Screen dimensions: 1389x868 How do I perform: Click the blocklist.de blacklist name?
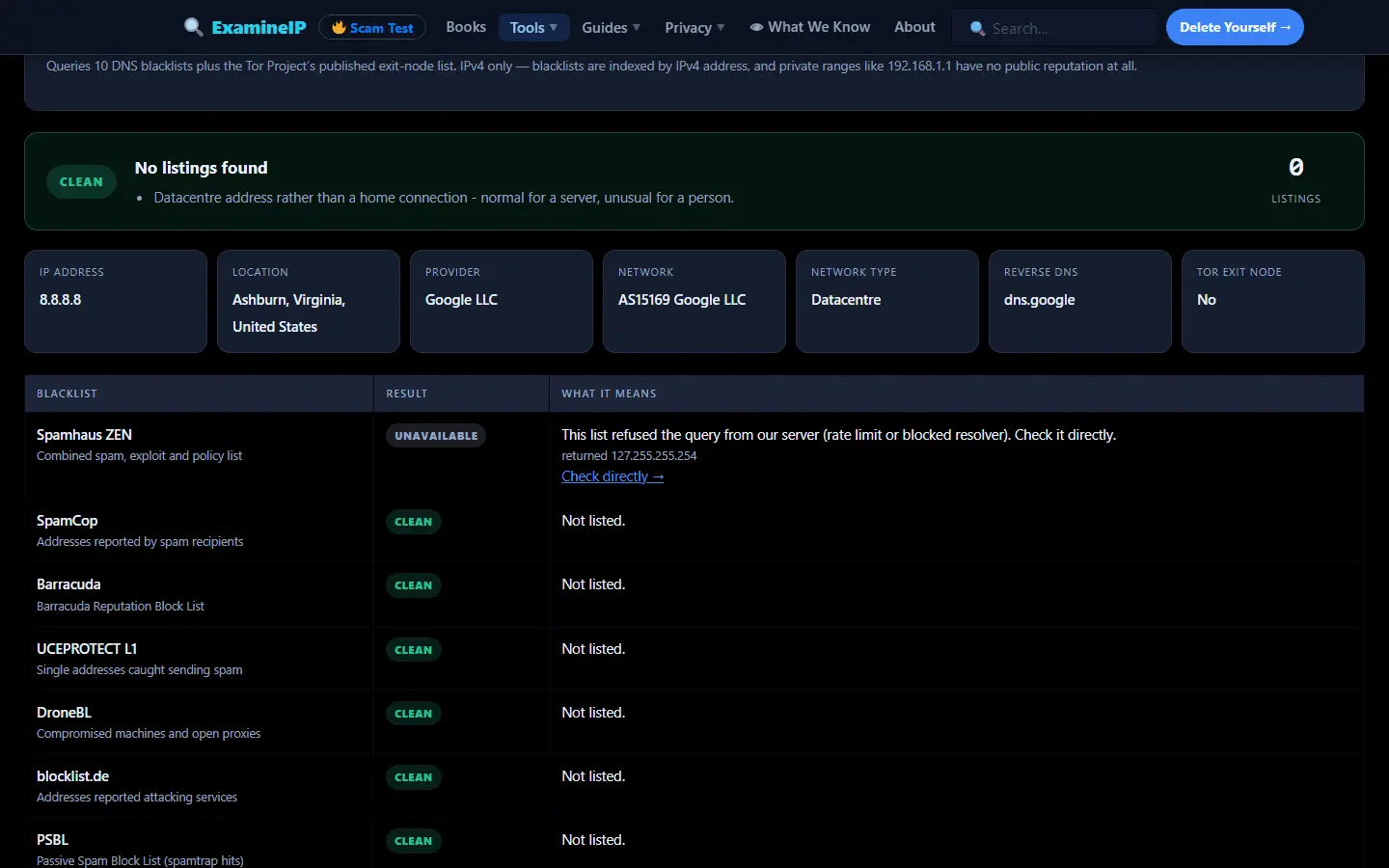[72, 776]
